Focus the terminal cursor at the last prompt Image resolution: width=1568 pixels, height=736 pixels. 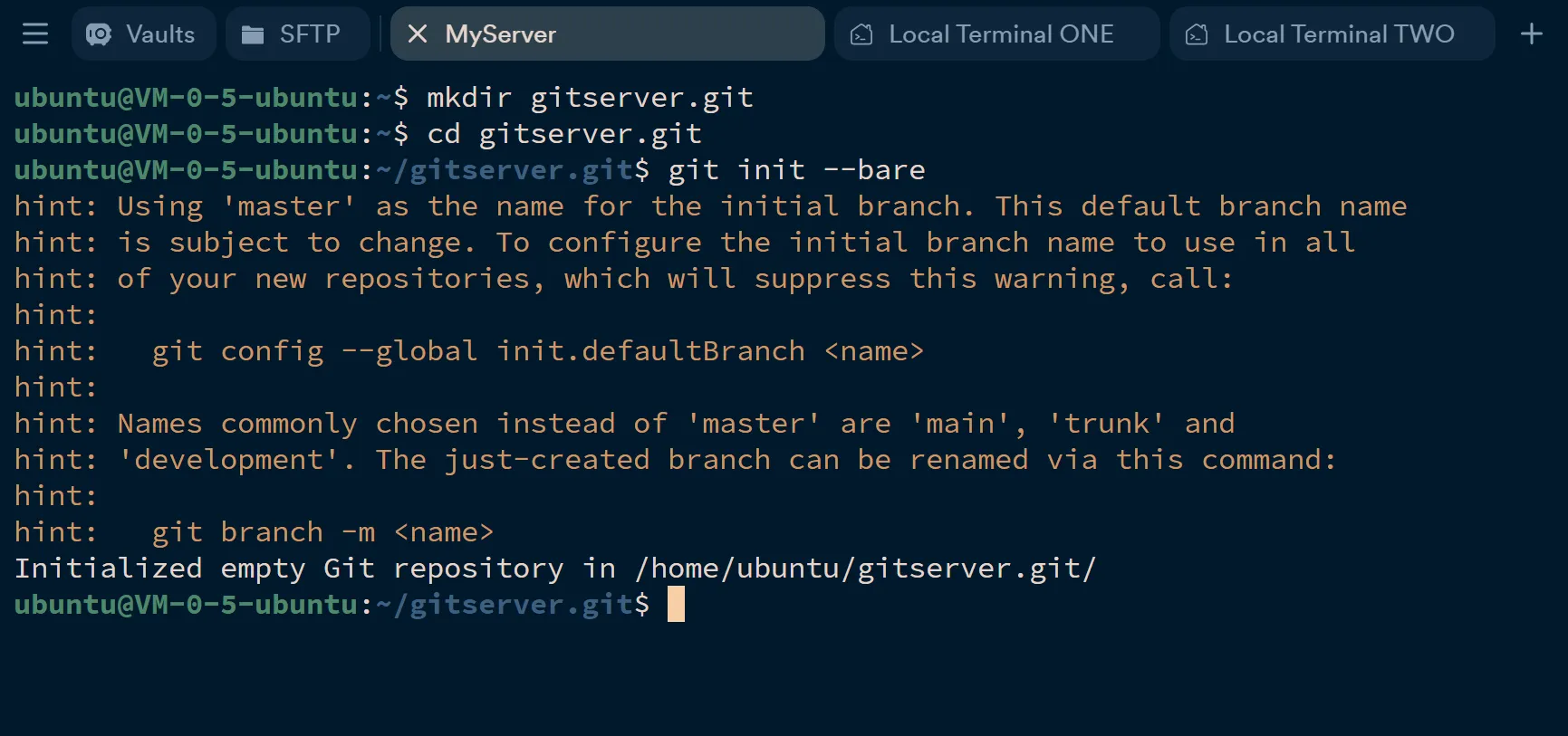point(676,604)
